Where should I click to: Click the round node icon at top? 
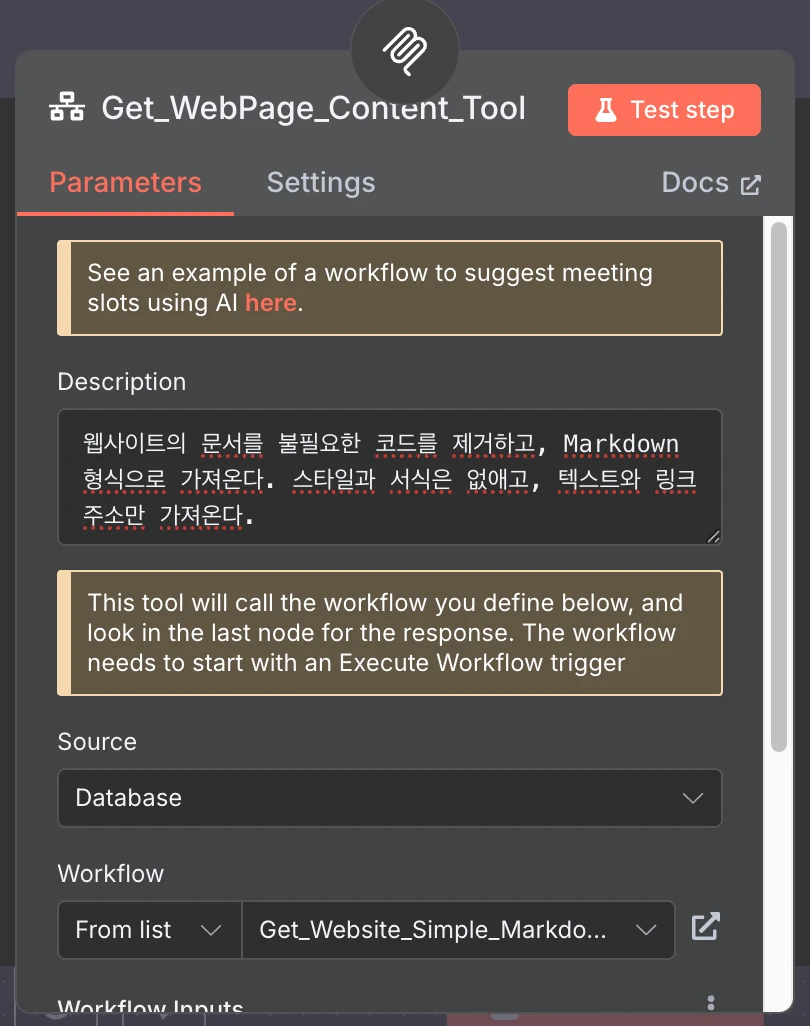pyautogui.click(x=405, y=51)
